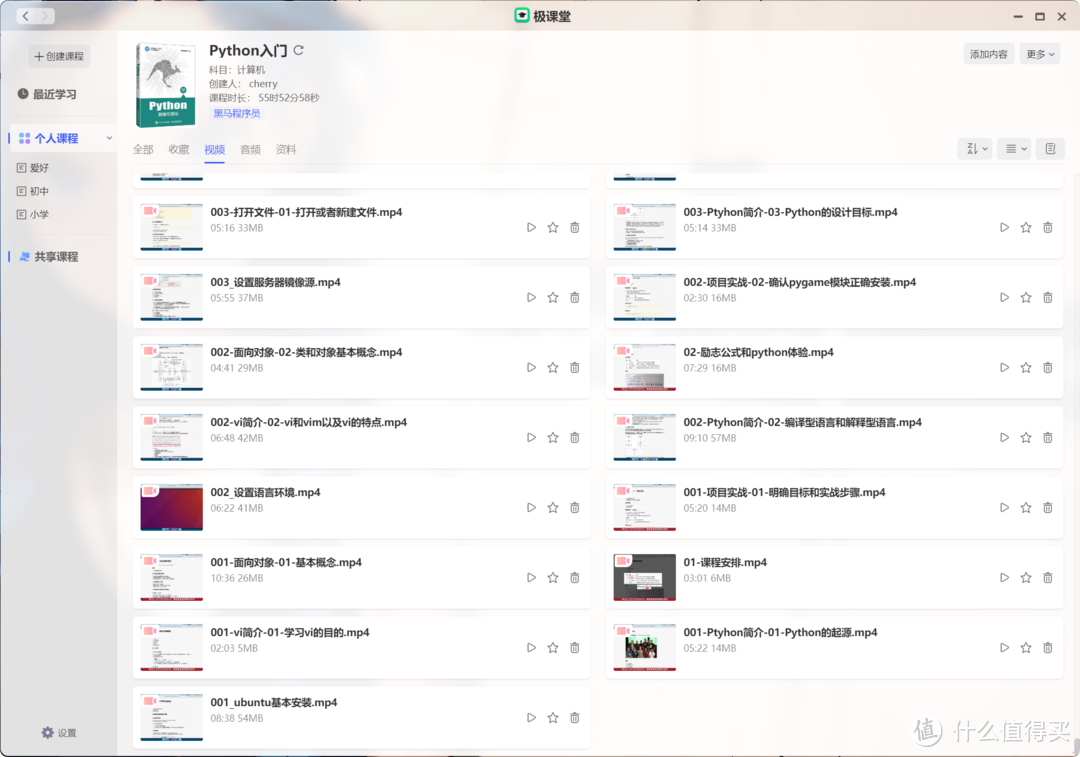Switch to the 音频 tab

250,148
